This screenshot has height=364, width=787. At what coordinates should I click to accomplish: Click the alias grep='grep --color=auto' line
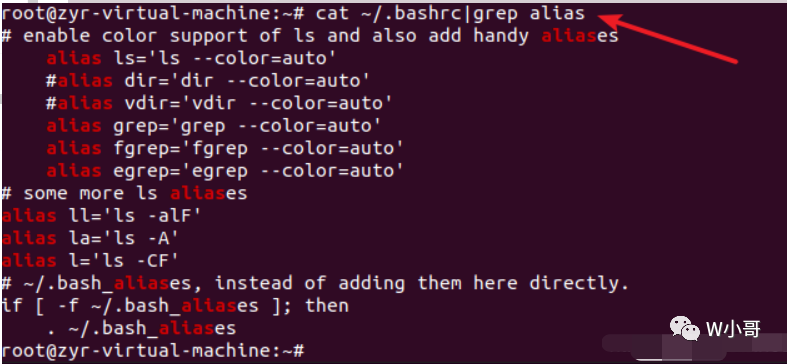tap(213, 126)
